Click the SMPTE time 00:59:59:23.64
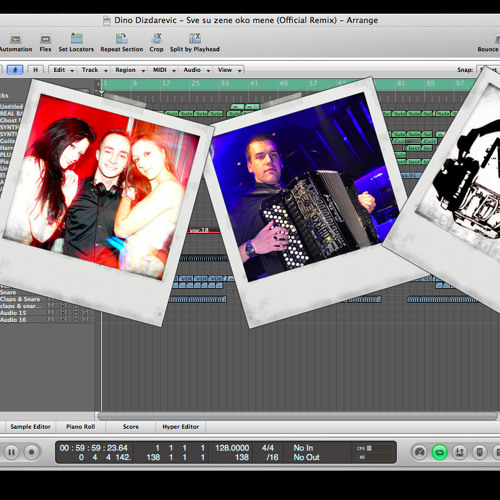The width and height of the screenshot is (500, 500). [x=94, y=448]
